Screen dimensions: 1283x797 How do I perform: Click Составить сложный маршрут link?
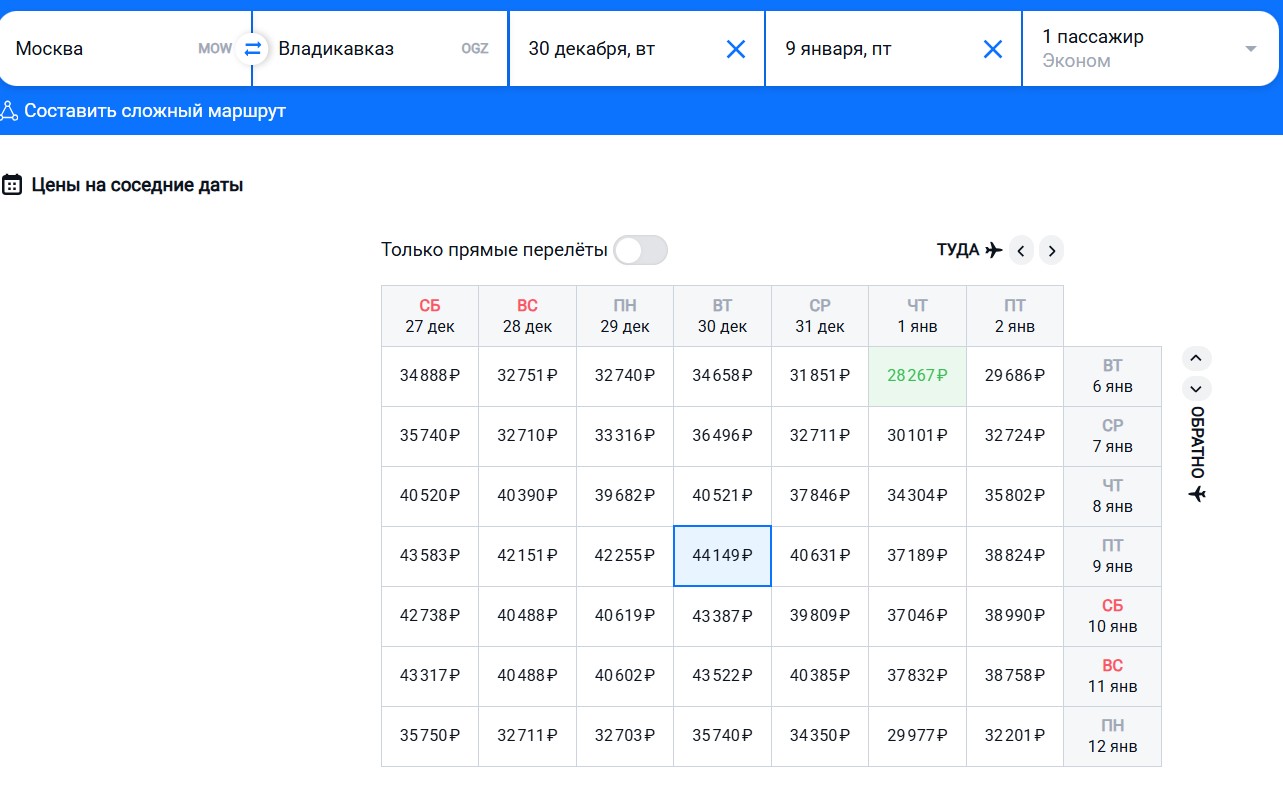pos(155,111)
